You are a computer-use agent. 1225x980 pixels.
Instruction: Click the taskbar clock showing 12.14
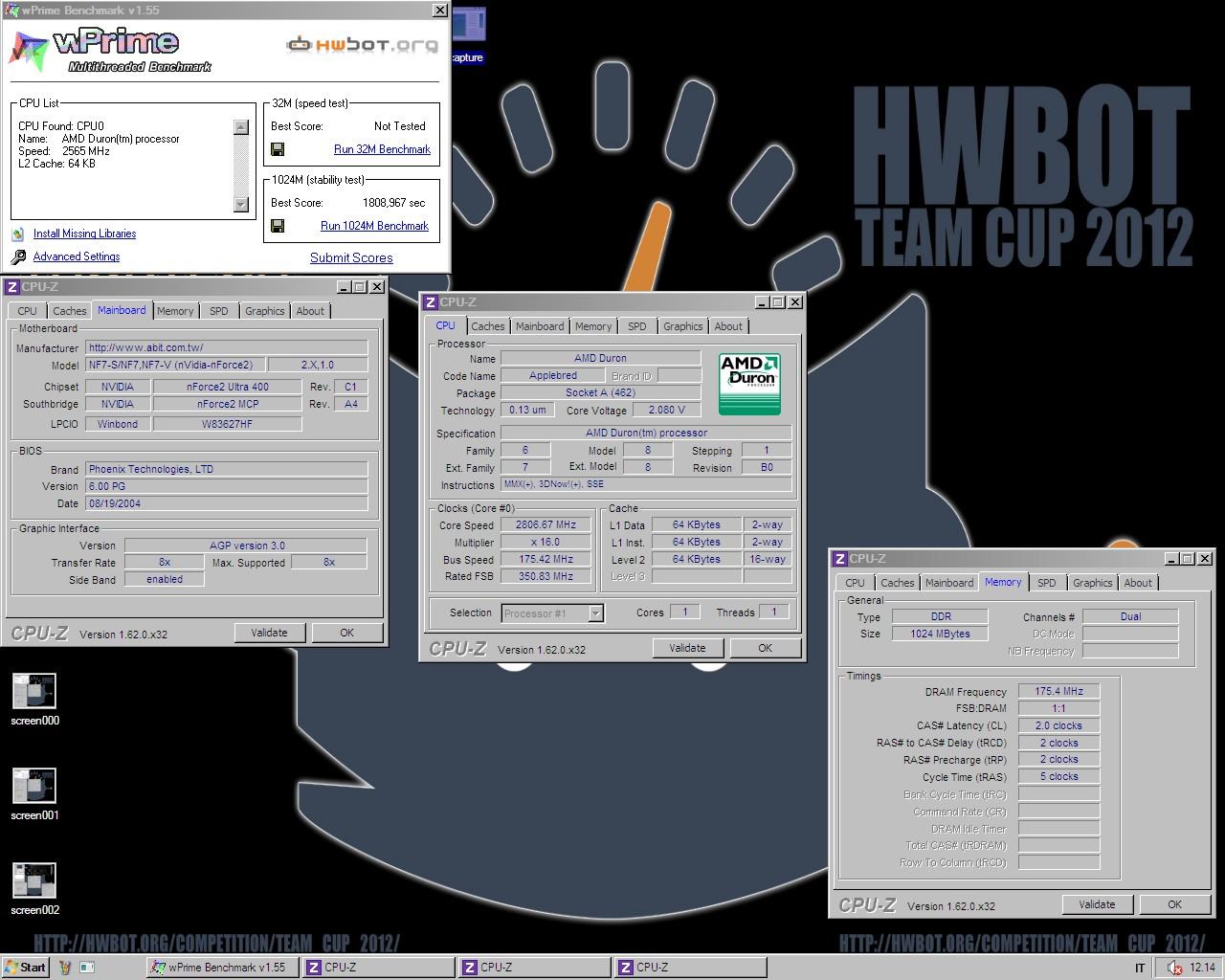click(x=1202, y=968)
